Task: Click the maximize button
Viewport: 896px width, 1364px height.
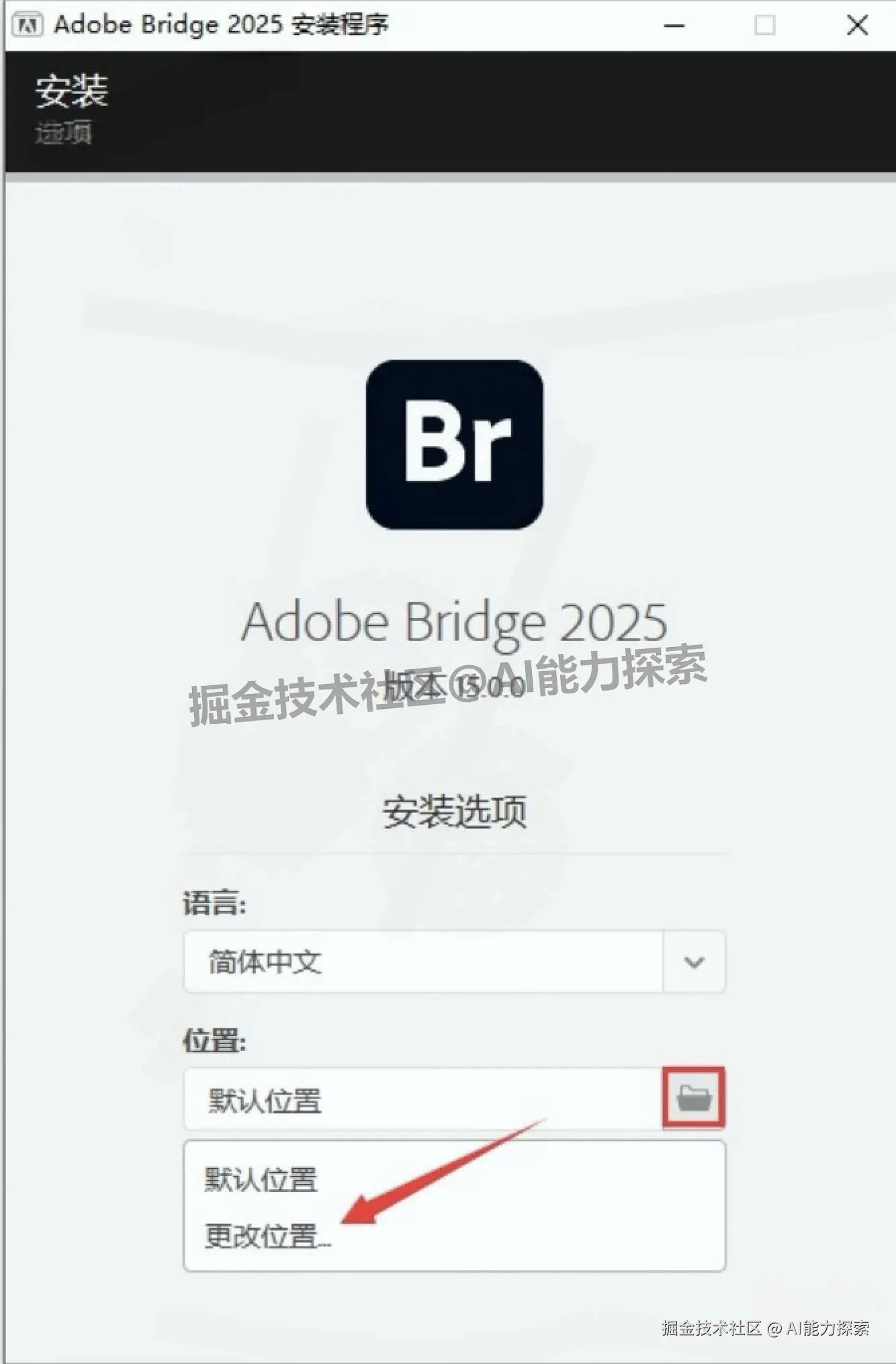Action: pyautogui.click(x=764, y=25)
